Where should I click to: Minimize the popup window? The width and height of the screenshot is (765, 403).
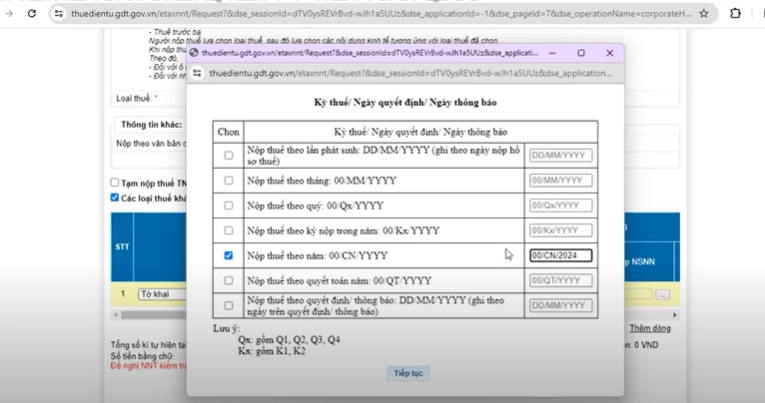(x=552, y=53)
